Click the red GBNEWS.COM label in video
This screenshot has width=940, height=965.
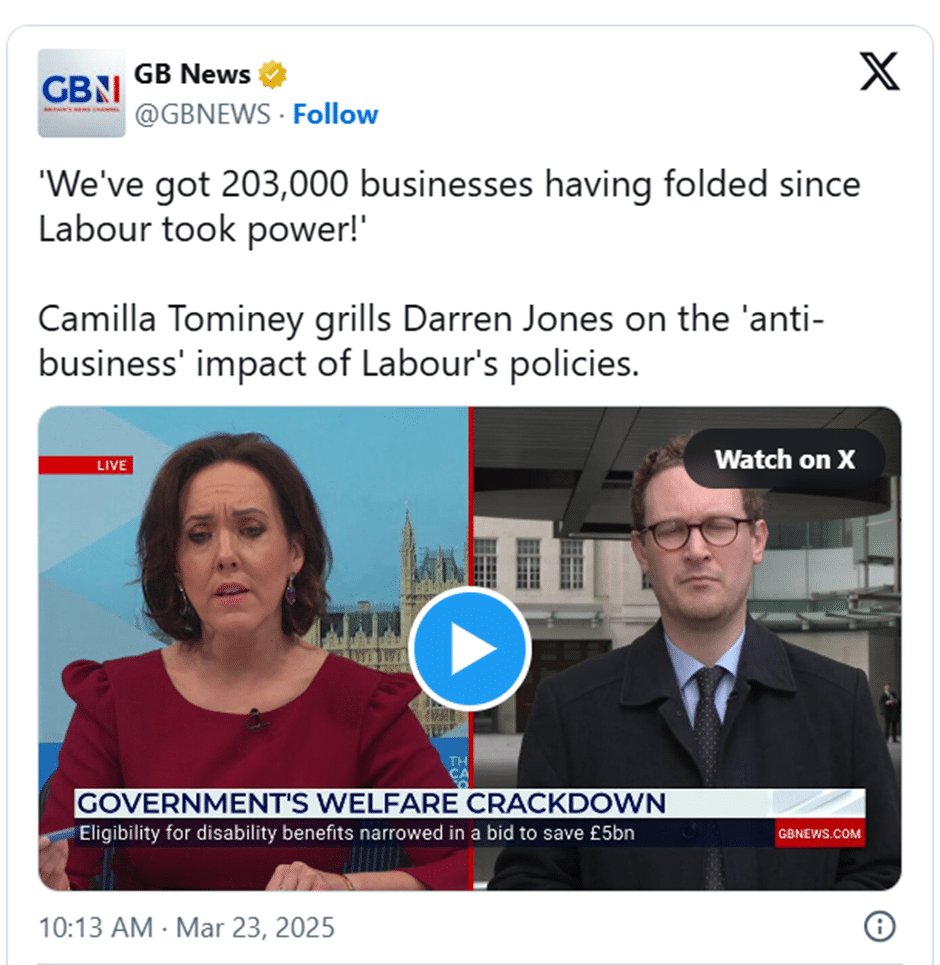[x=819, y=833]
